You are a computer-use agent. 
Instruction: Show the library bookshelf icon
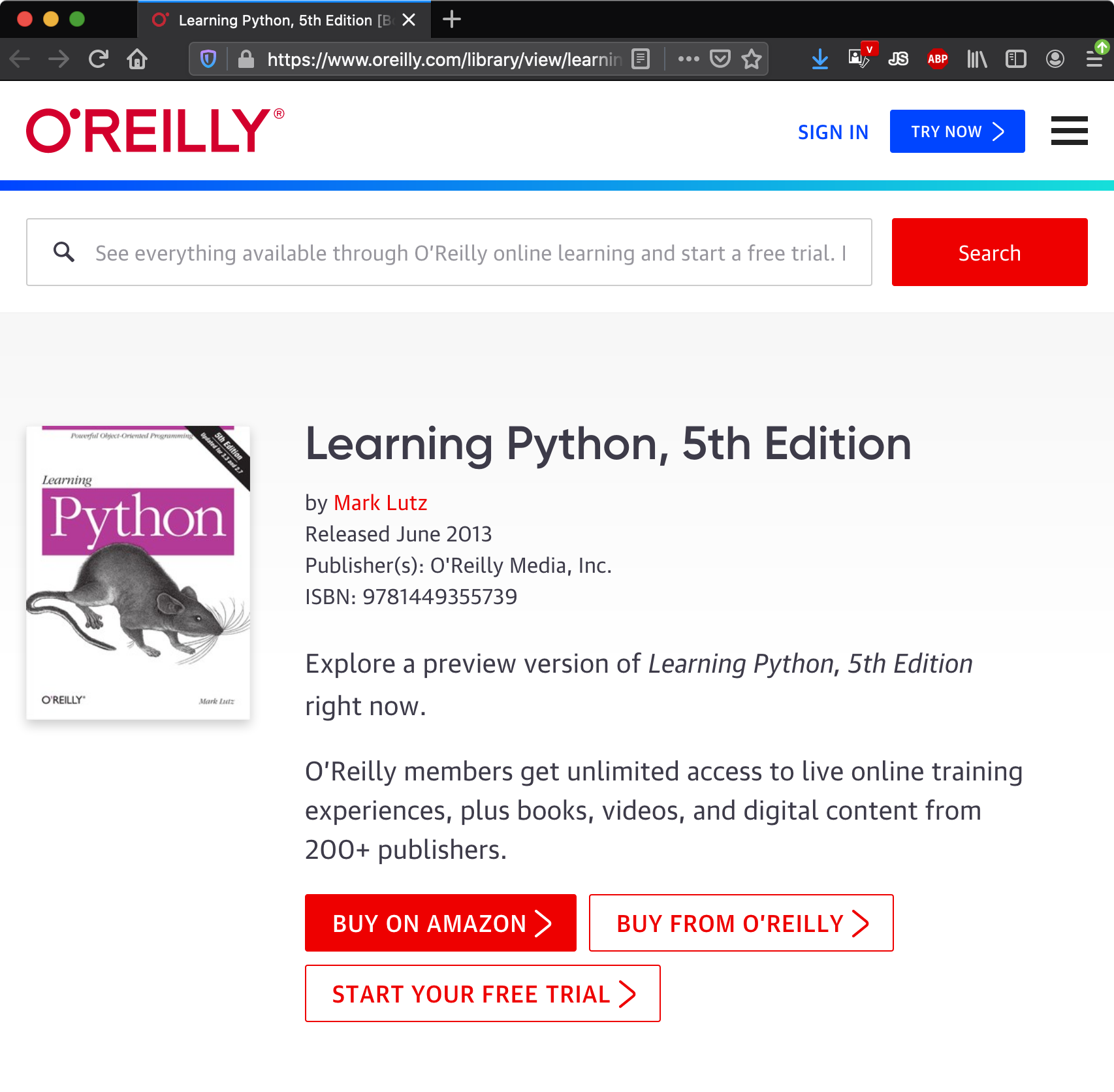coord(977,59)
